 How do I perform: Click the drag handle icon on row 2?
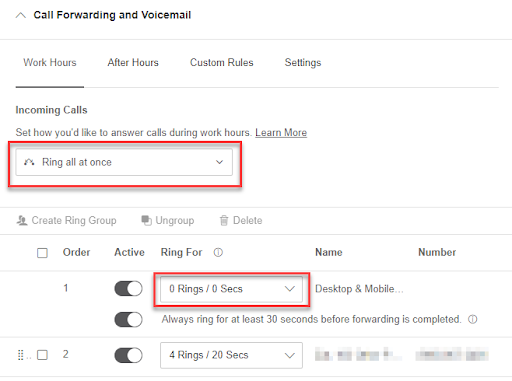click(x=20, y=355)
